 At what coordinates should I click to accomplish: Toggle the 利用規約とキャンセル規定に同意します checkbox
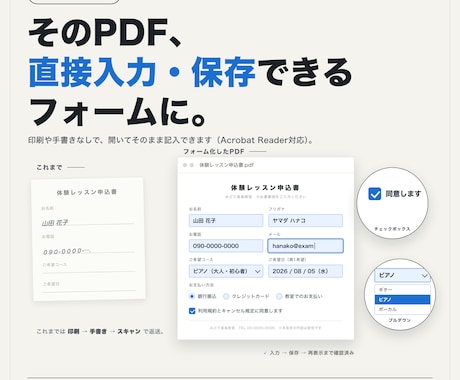click(x=192, y=311)
